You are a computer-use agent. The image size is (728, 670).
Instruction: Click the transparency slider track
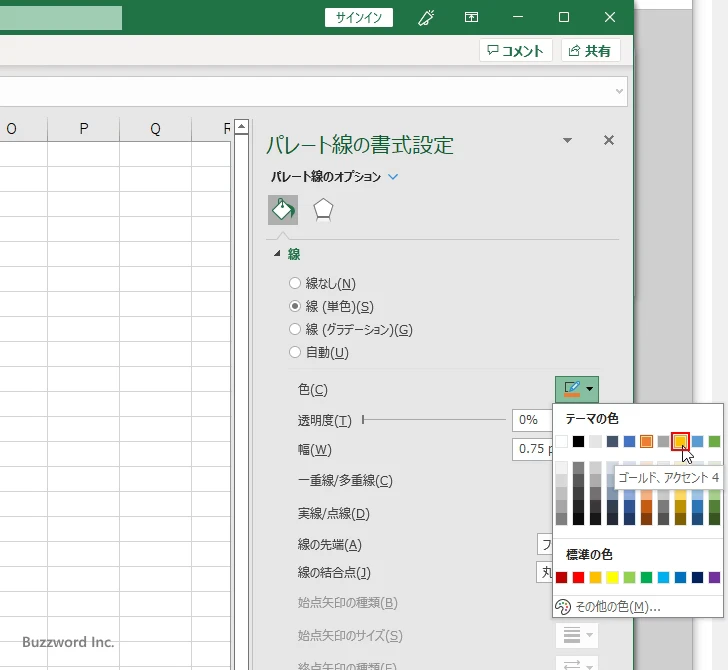(x=434, y=420)
